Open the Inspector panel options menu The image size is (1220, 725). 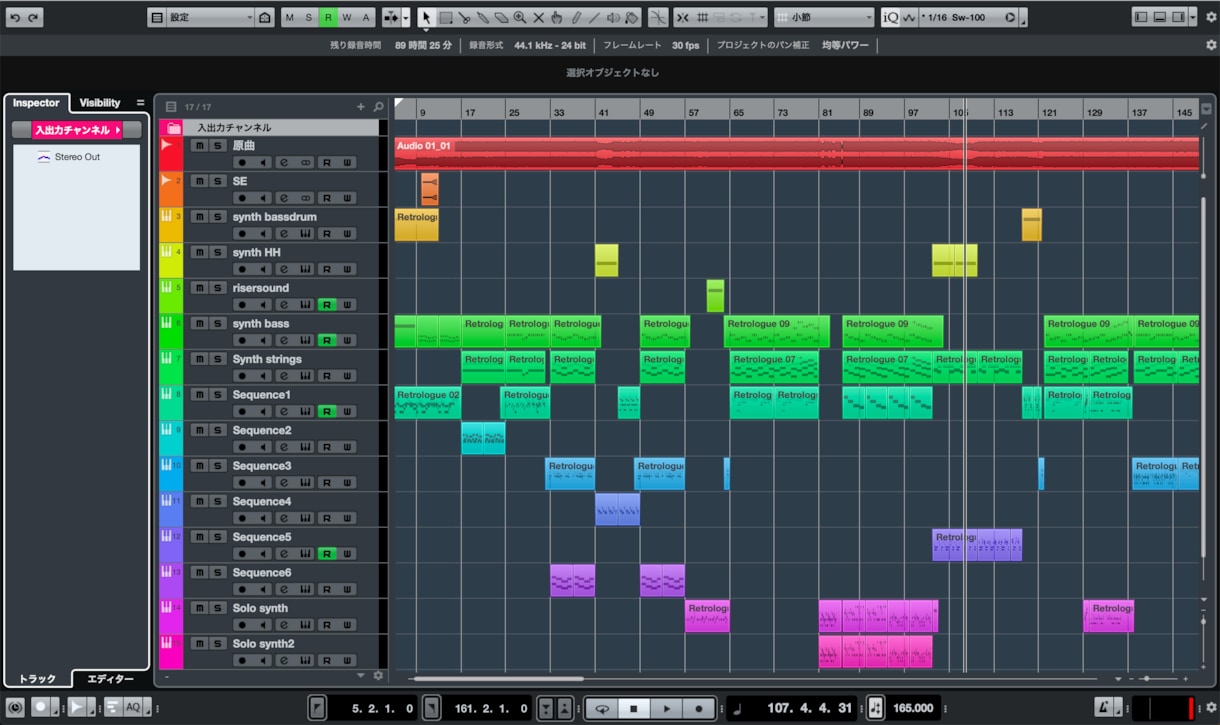click(141, 103)
